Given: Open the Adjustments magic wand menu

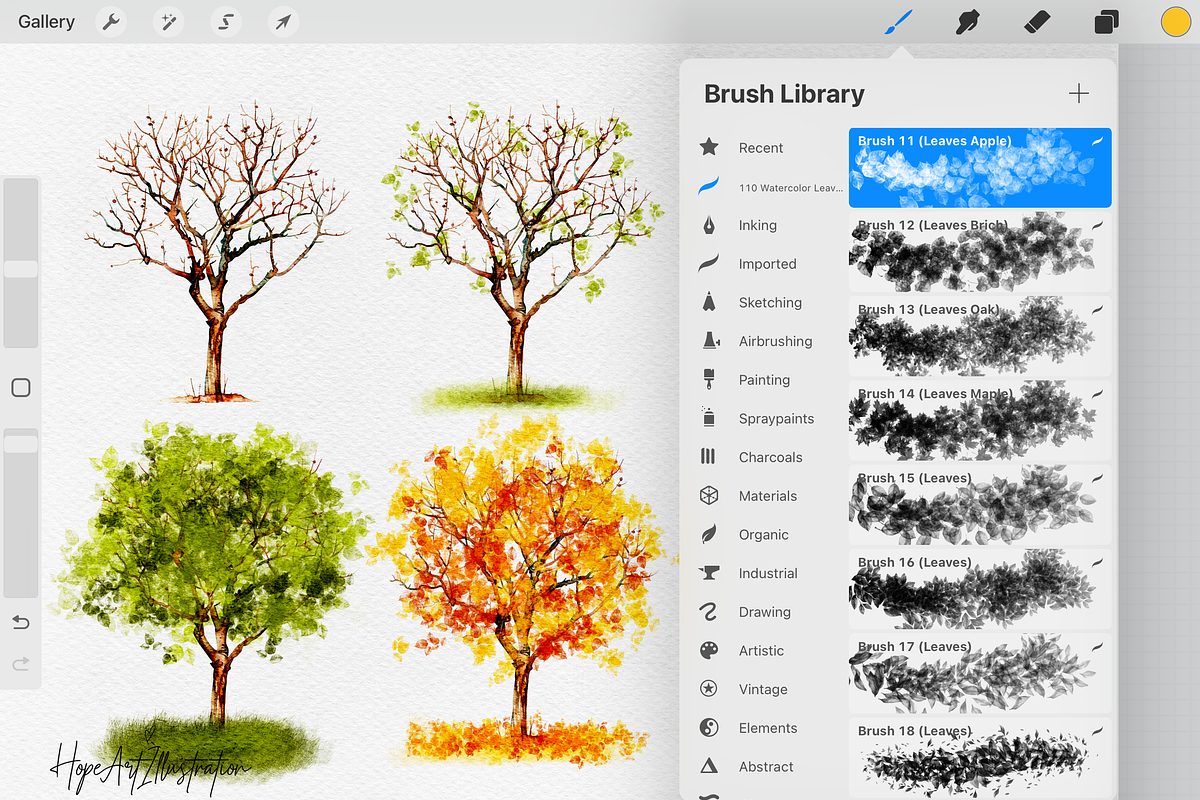Looking at the screenshot, I should click(x=168, y=22).
